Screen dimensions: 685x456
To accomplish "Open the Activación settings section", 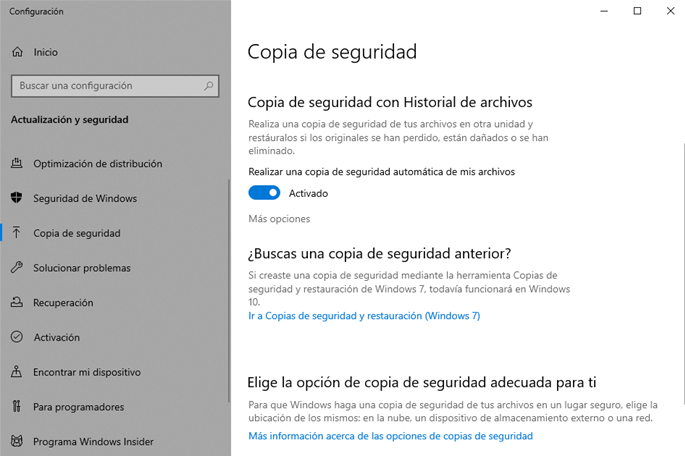I will pos(56,338).
